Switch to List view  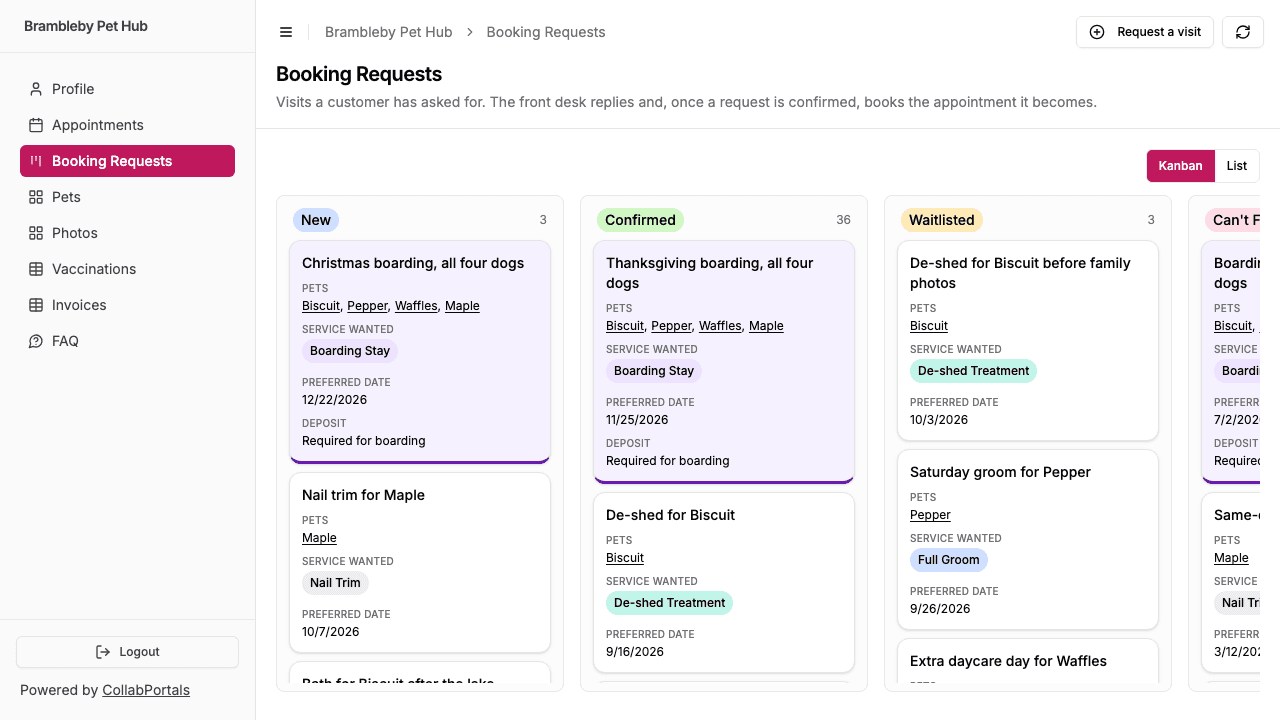pyautogui.click(x=1237, y=166)
